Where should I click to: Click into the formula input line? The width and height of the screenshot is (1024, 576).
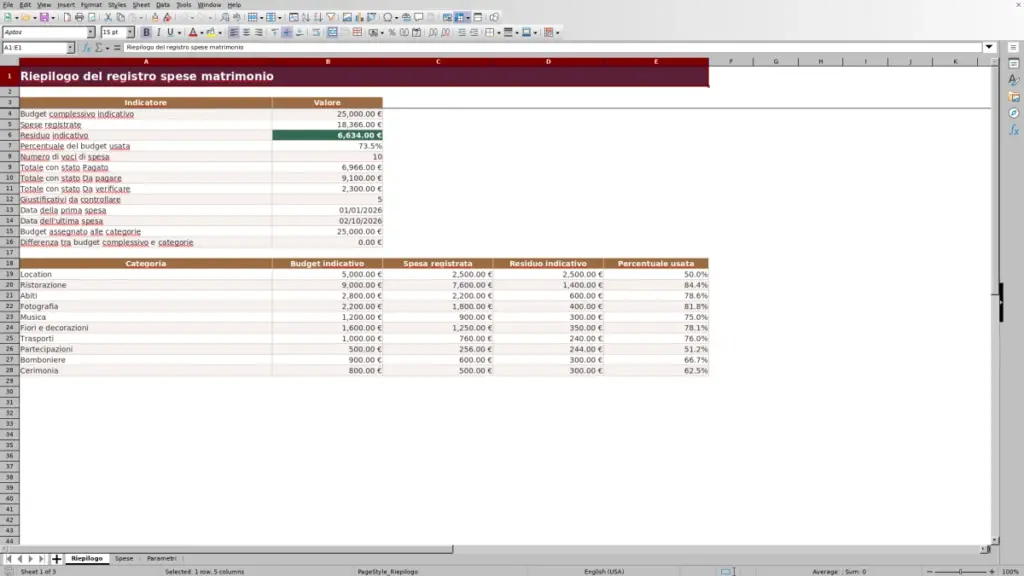coord(552,47)
